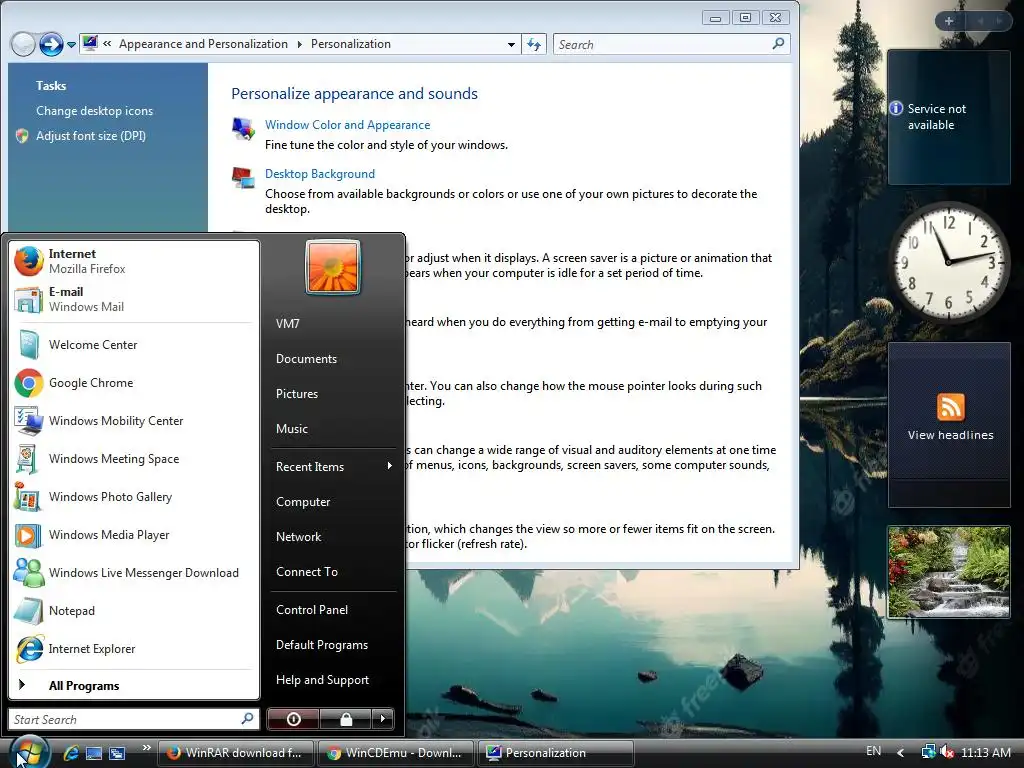Launch Windows Mail E-mail entry
This screenshot has height=768, width=1024.
tap(134, 299)
